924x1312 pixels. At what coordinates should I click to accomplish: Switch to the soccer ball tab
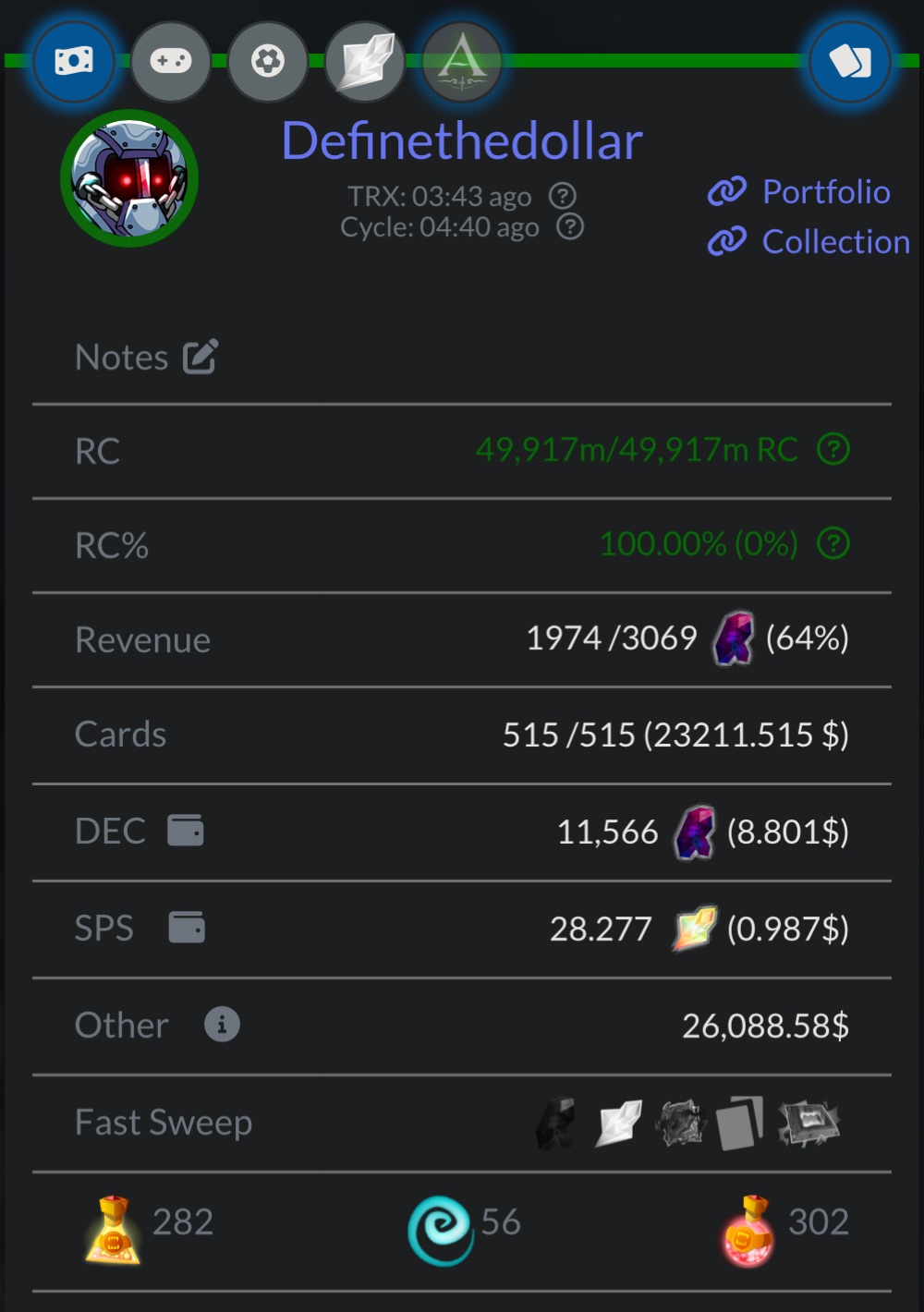(268, 62)
